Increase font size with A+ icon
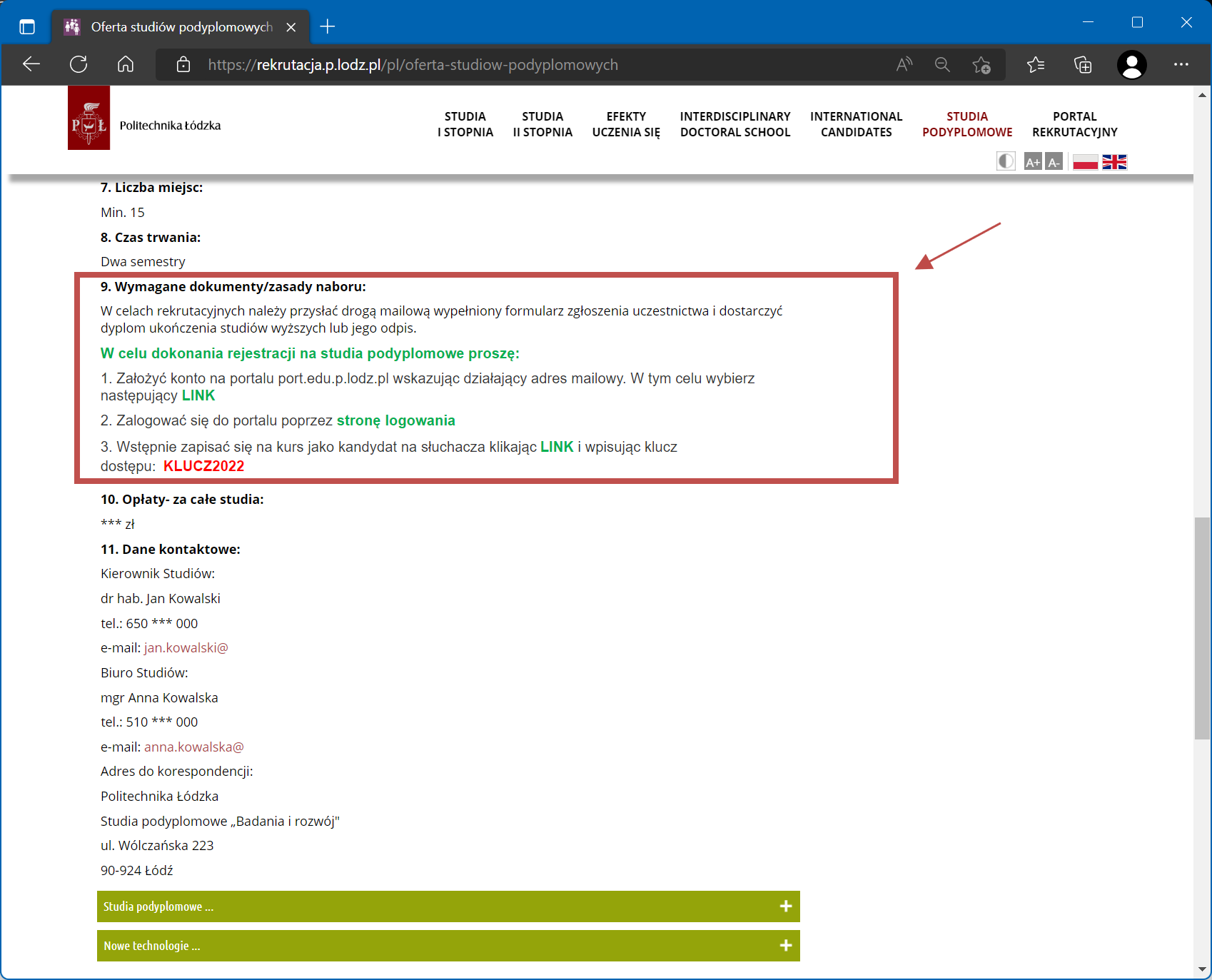 point(1033,162)
